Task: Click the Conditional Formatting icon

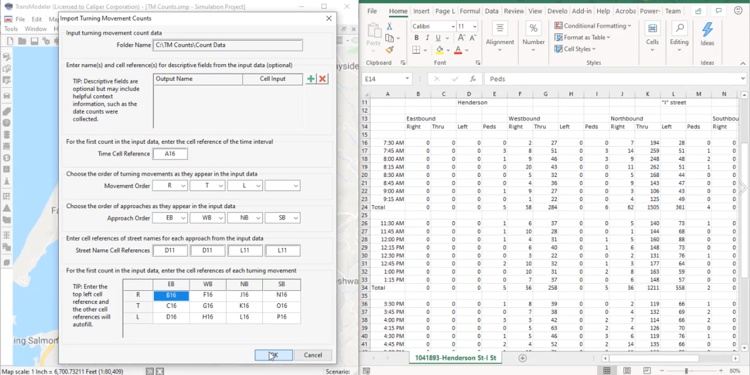Action: [x=558, y=25]
